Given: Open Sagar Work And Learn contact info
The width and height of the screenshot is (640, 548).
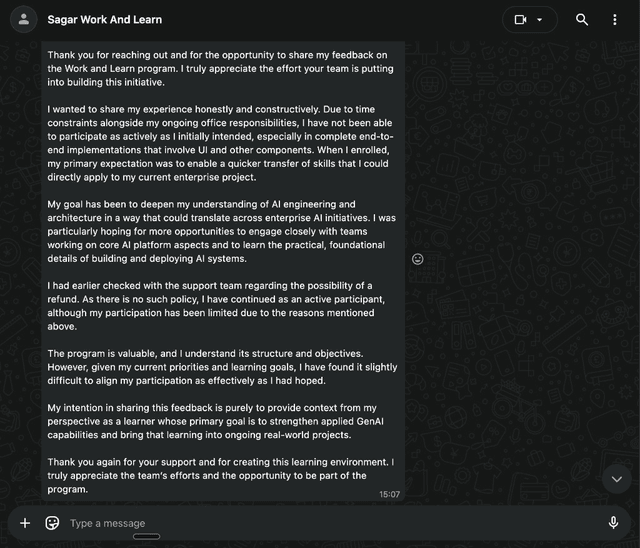Looking at the screenshot, I should coord(105,19).
